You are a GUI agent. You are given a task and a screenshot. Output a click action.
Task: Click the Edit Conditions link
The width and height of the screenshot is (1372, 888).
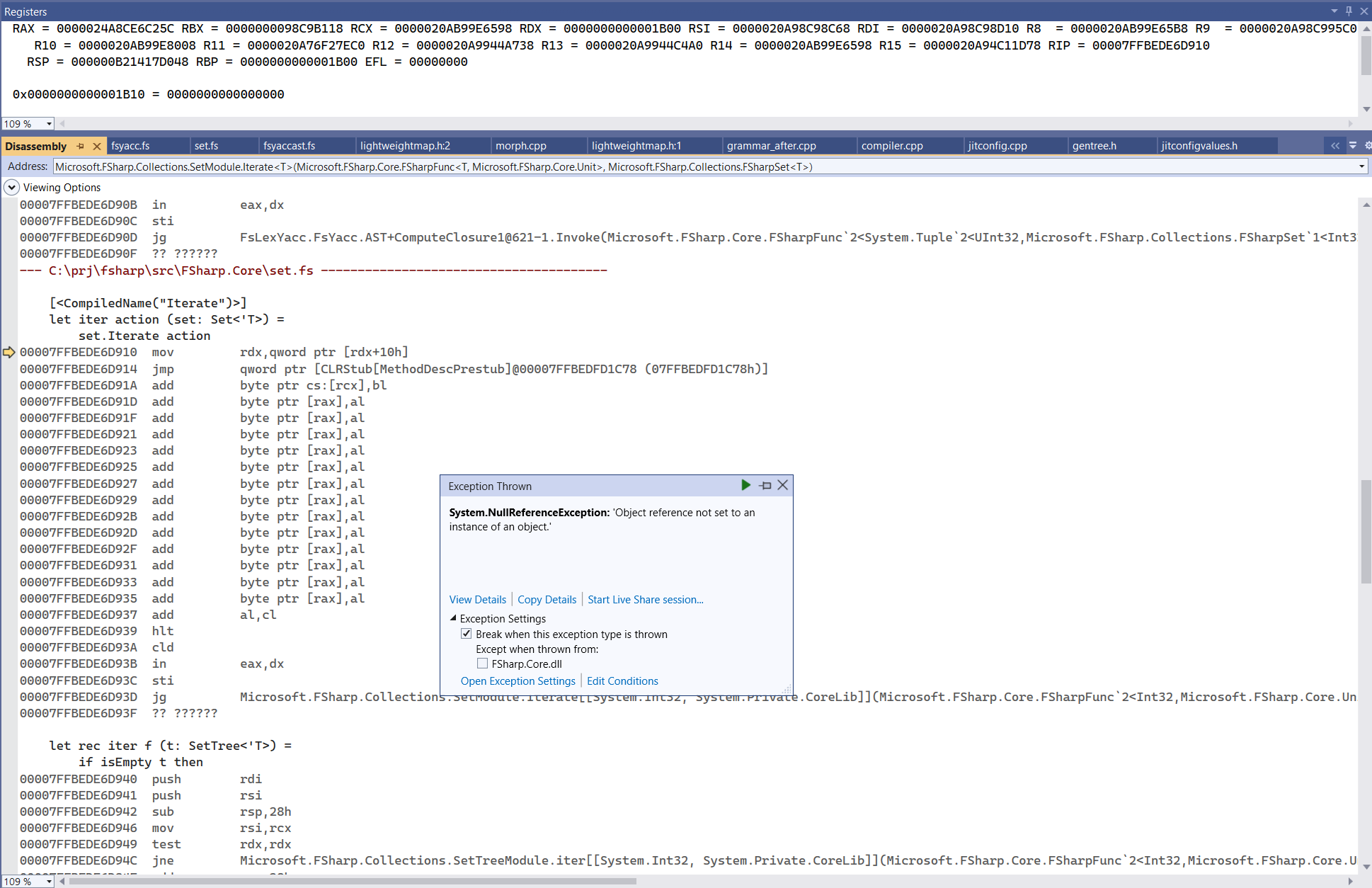click(x=622, y=681)
